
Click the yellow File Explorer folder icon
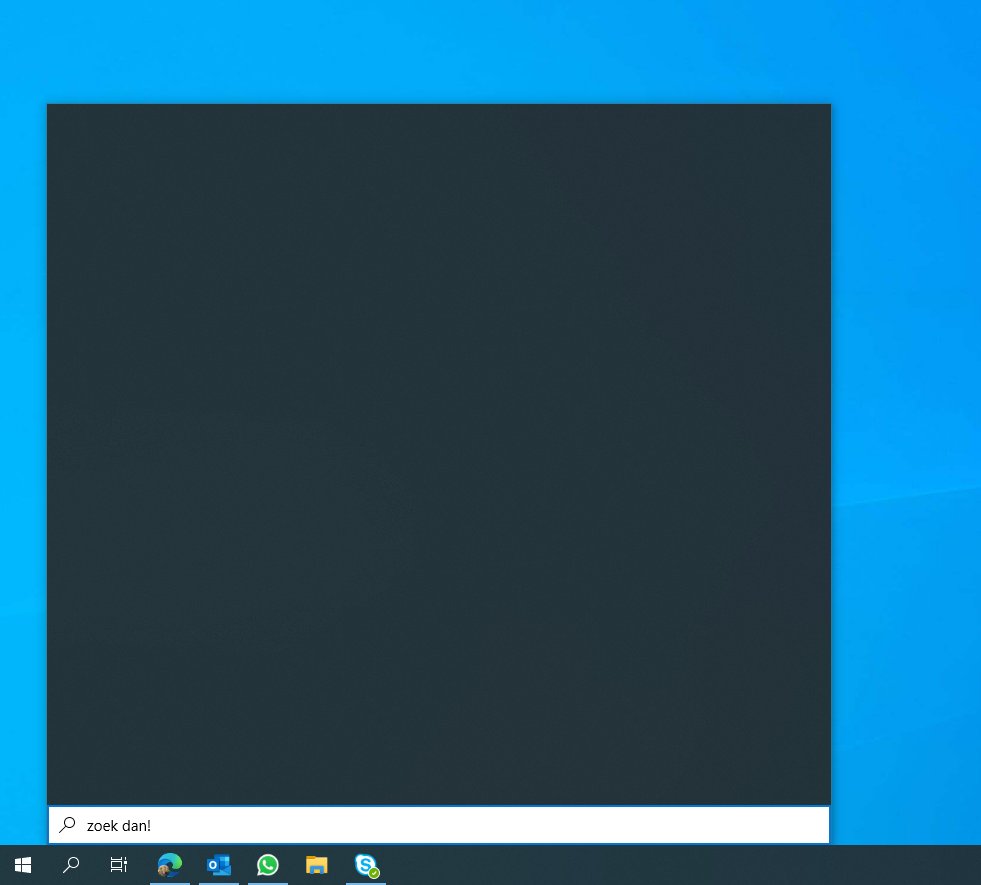[316, 864]
